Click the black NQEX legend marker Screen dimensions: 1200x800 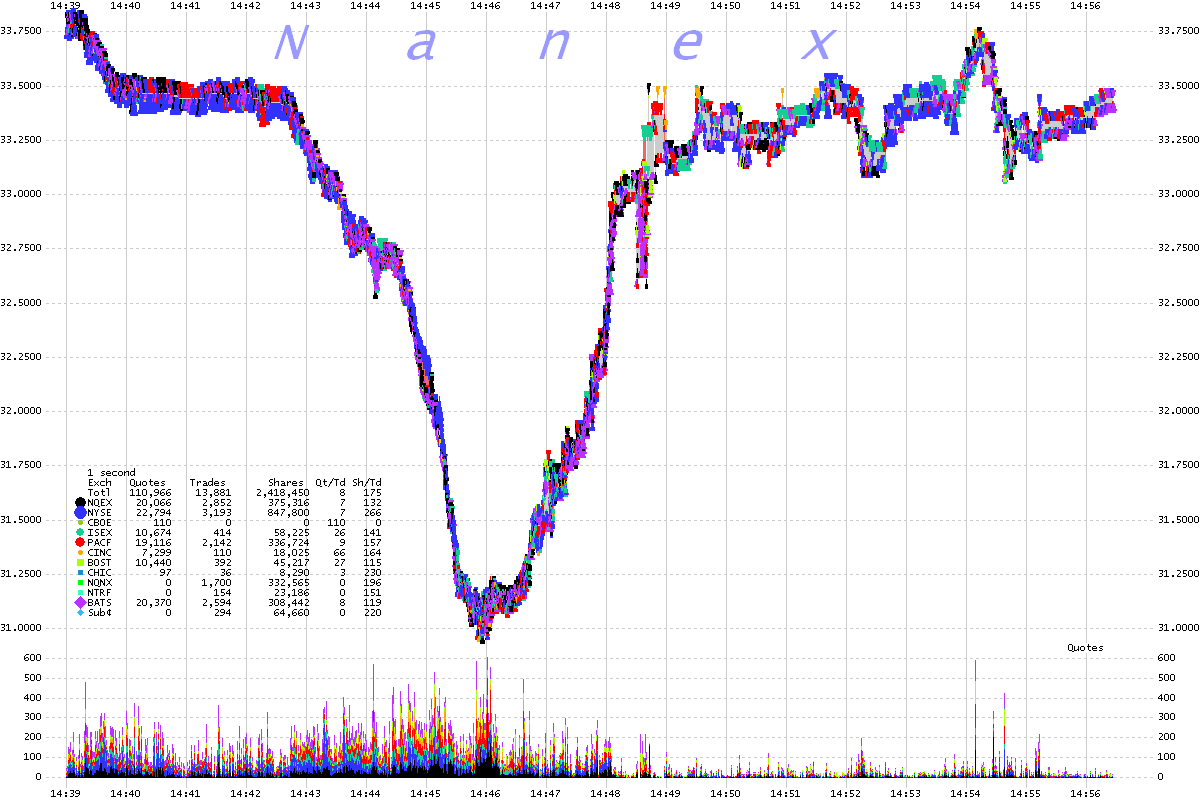pos(80,503)
